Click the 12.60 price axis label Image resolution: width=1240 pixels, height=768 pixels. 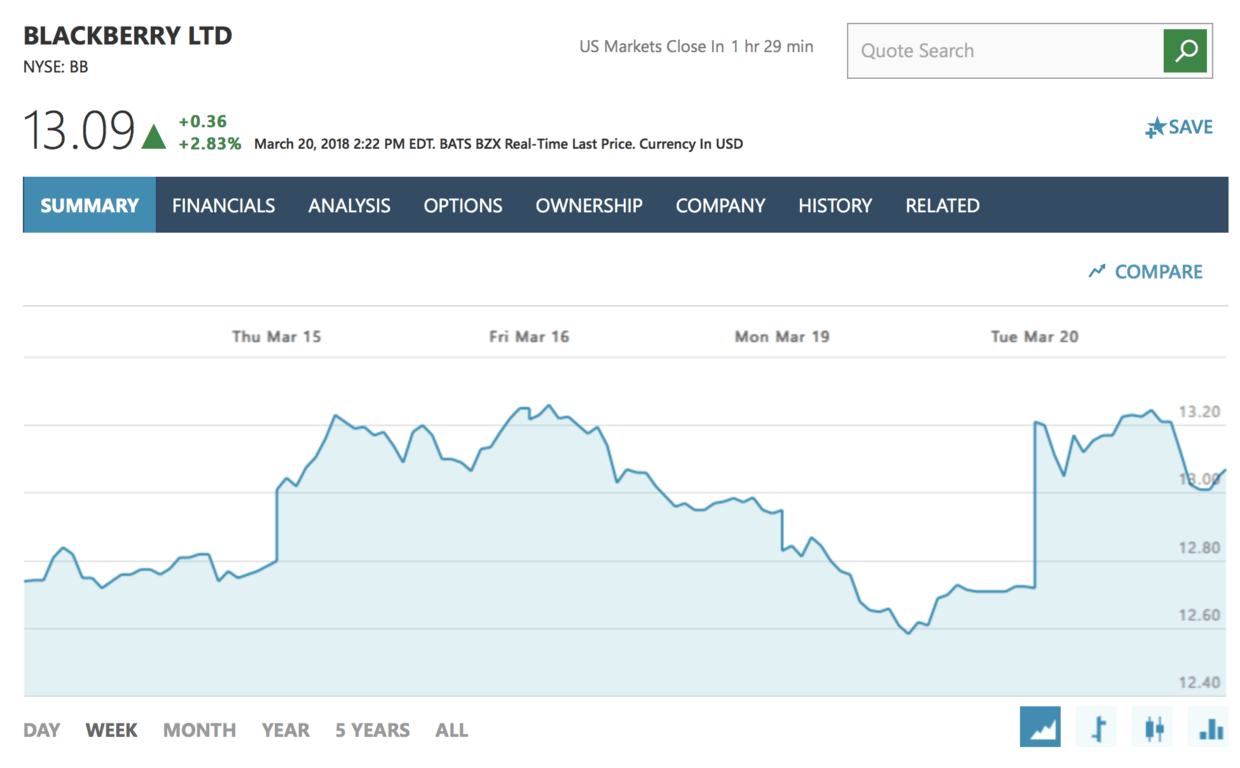[1199, 614]
